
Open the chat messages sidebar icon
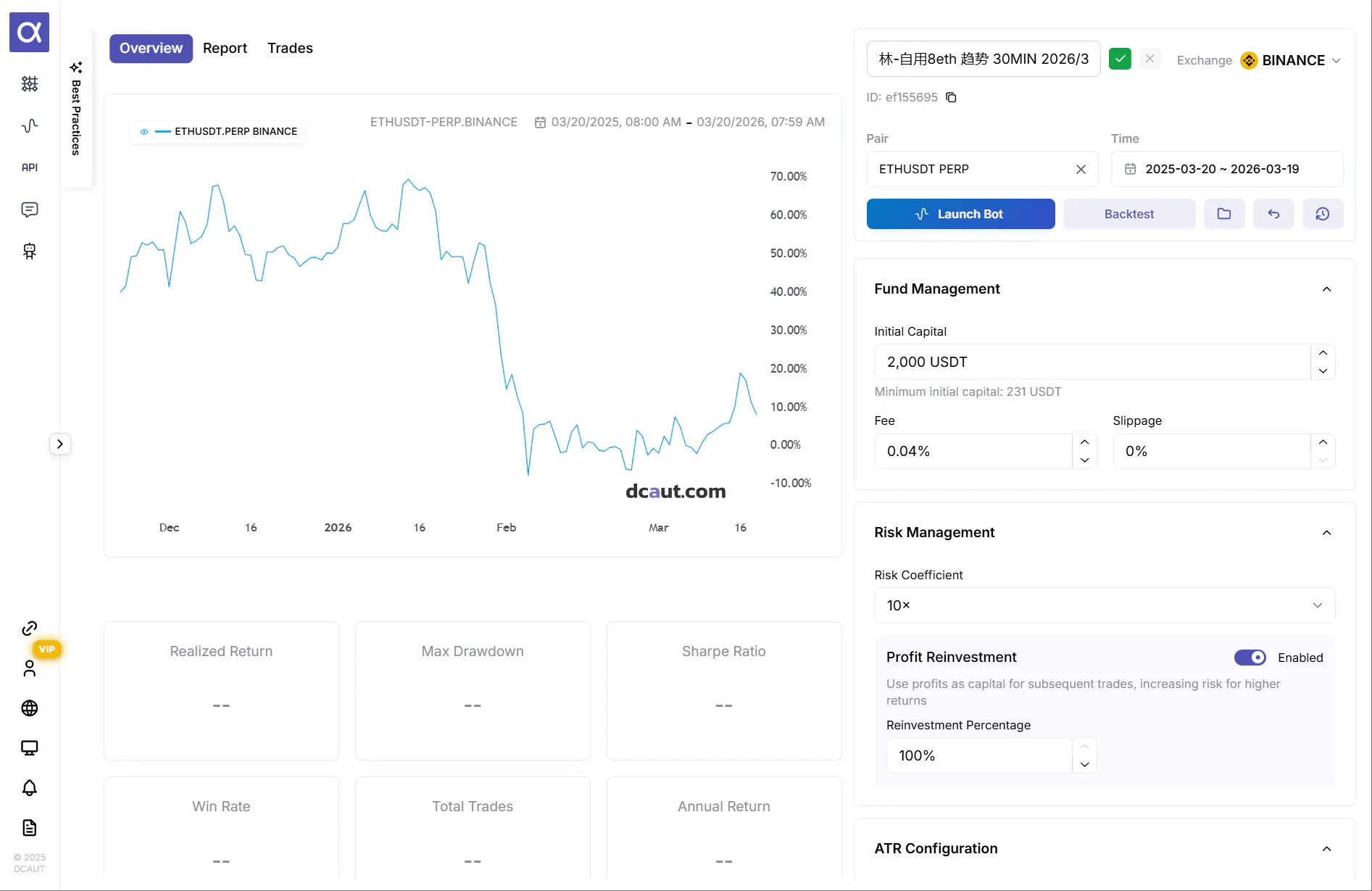pos(30,210)
